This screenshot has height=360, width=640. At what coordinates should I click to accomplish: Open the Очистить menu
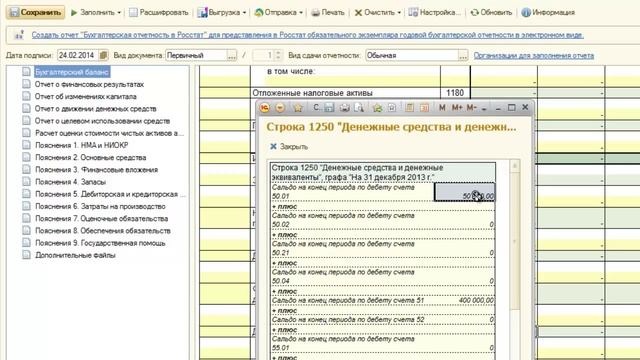click(x=378, y=13)
